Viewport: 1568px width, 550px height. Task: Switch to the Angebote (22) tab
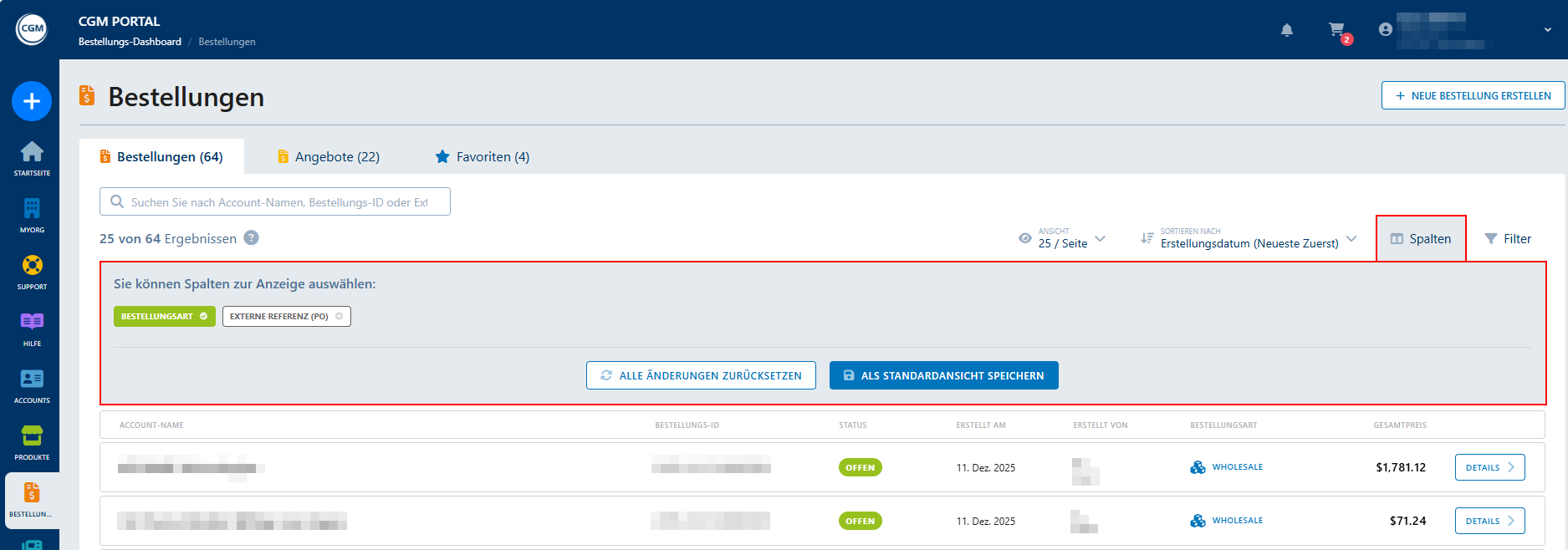point(329,157)
